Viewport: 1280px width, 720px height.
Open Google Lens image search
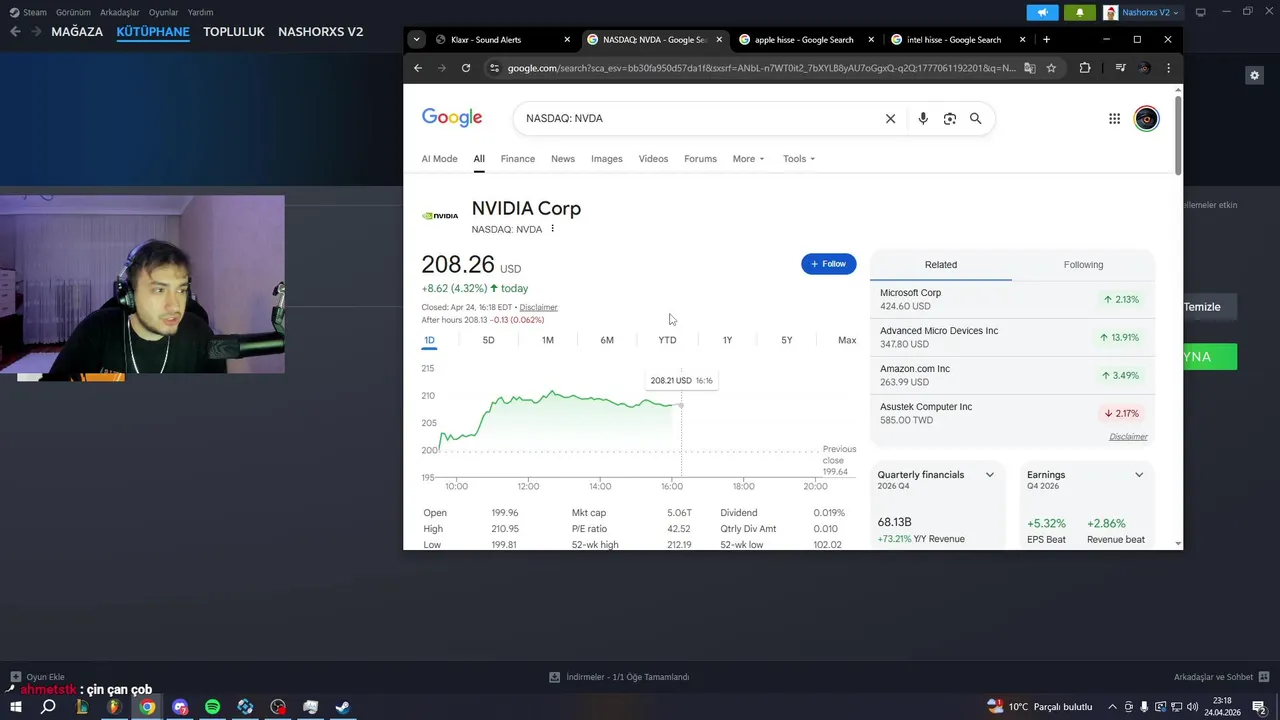pos(950,118)
